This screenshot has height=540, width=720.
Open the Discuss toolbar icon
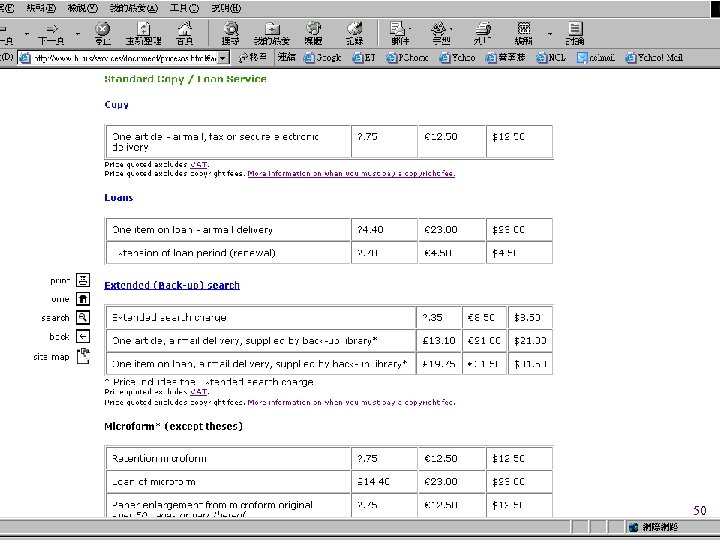pyautogui.click(x=574, y=34)
